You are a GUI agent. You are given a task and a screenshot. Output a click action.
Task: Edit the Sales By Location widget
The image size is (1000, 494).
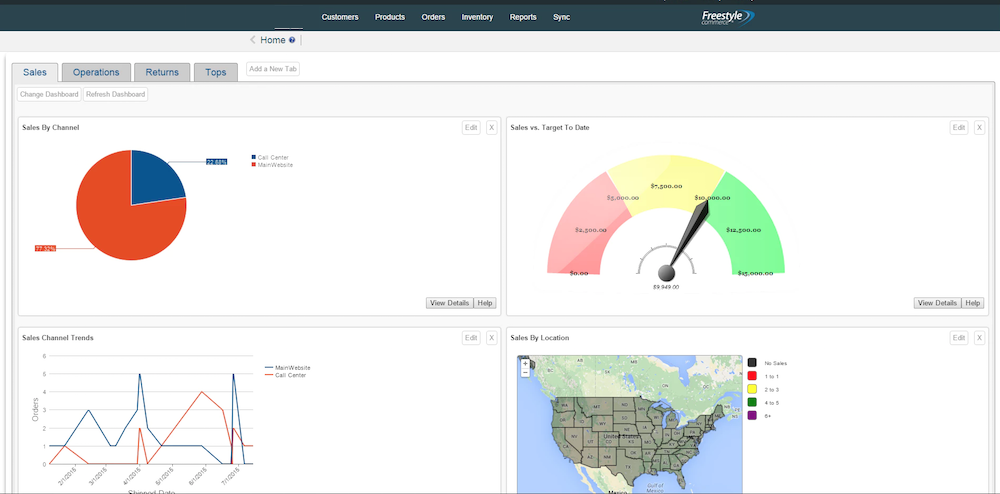(x=959, y=338)
